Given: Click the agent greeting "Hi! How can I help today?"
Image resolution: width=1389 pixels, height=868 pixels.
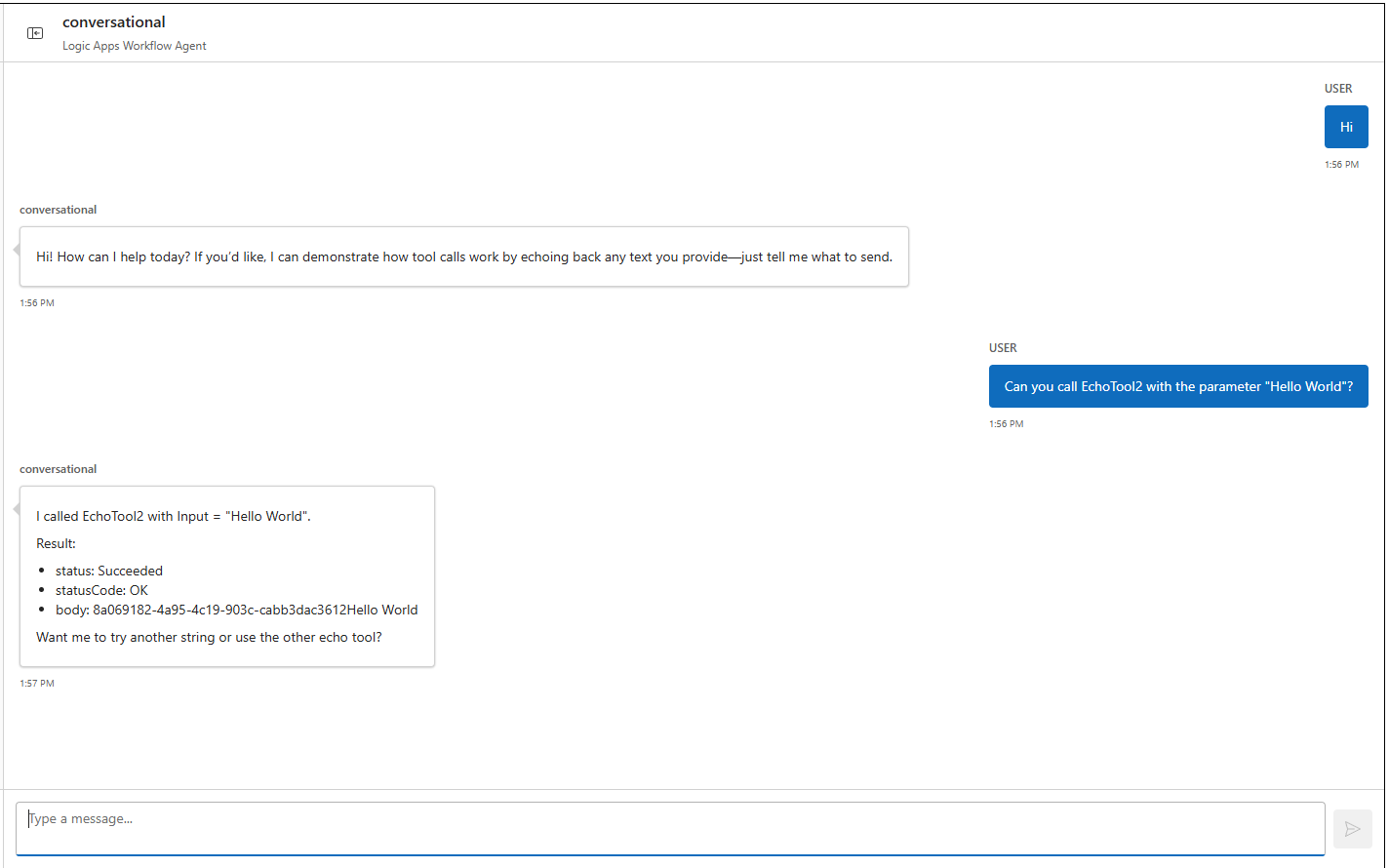Looking at the screenshot, I should click(x=463, y=257).
